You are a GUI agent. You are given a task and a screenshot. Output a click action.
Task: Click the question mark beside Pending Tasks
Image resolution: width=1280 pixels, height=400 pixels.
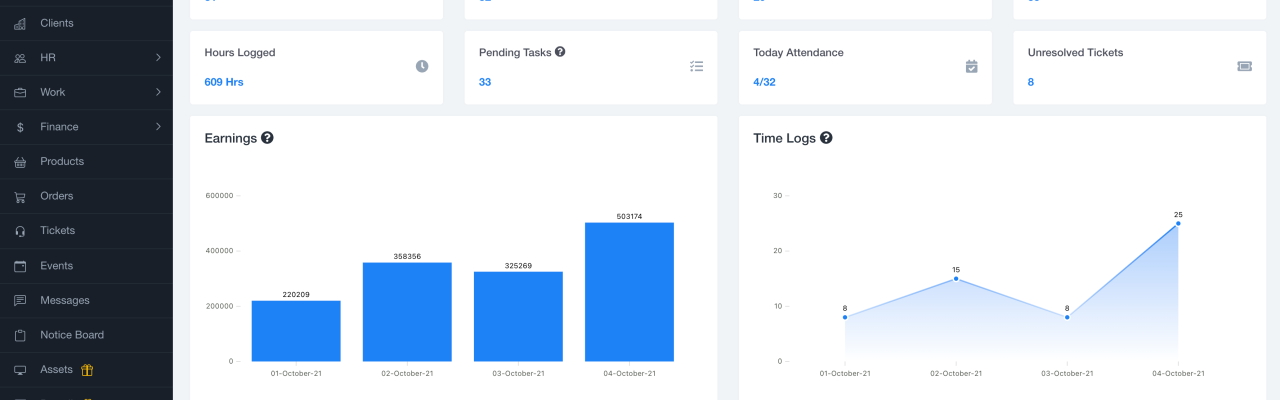point(560,52)
